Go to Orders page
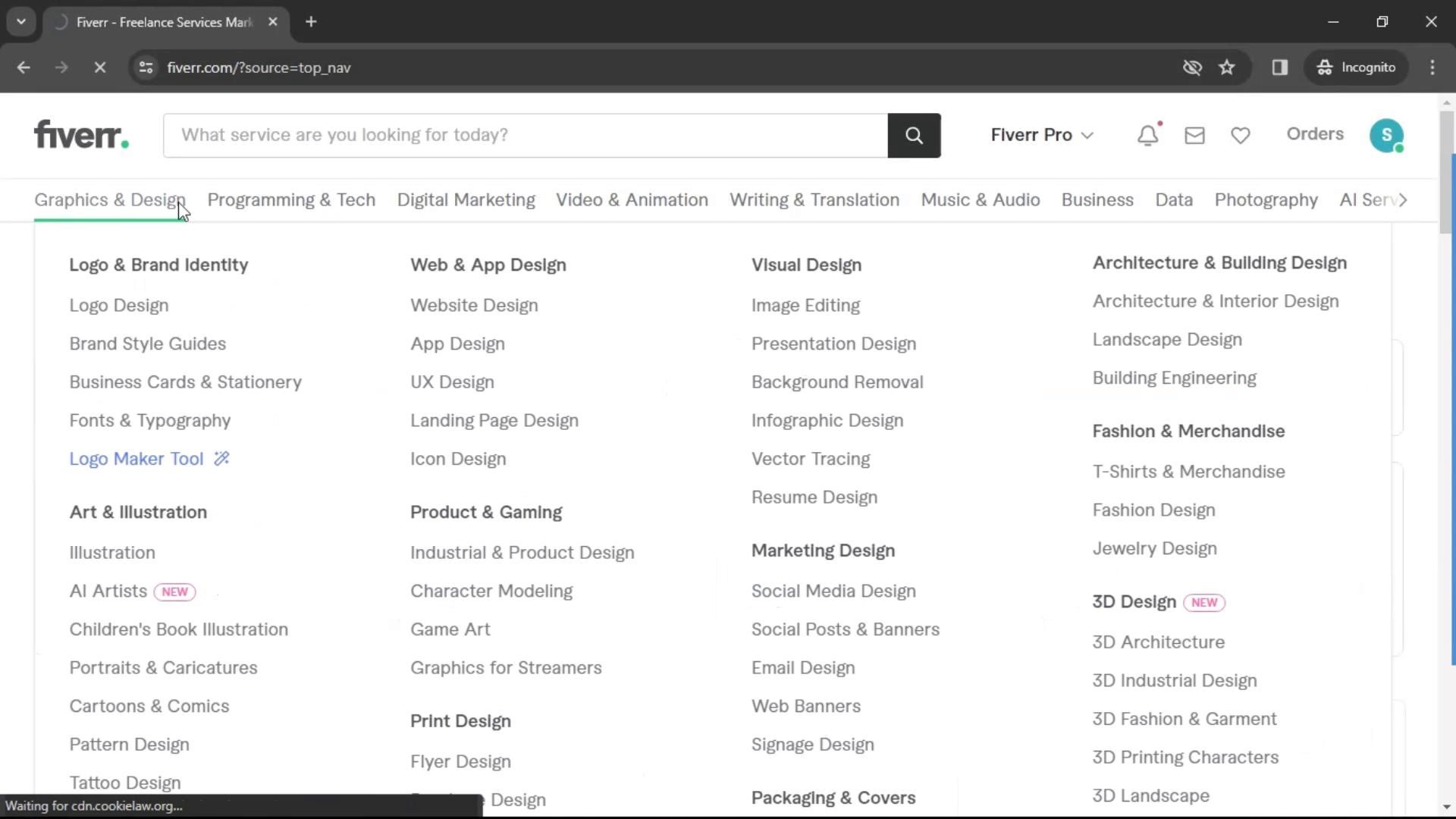The image size is (1456, 819). 1314,134
